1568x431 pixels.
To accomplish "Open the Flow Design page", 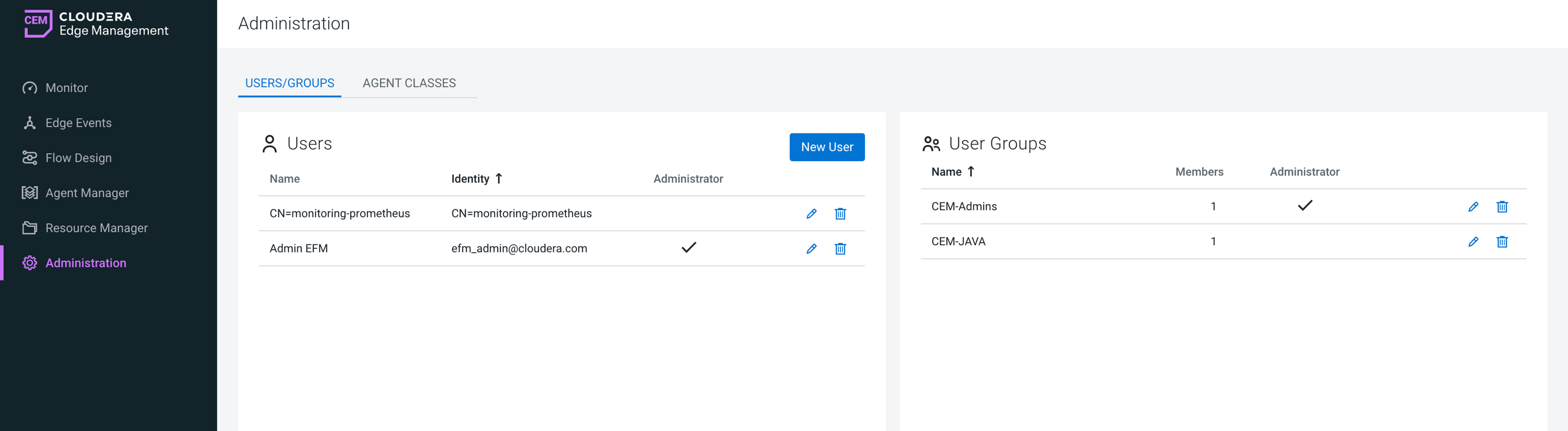I will [78, 158].
